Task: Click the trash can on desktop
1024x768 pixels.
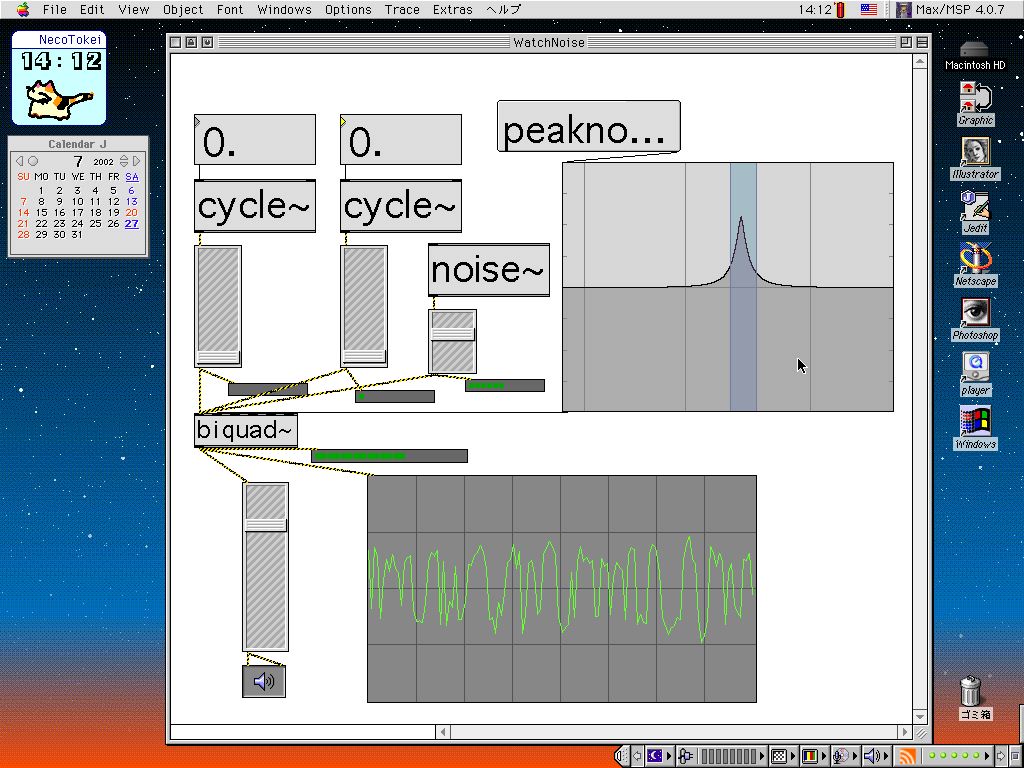Action: (x=971, y=692)
